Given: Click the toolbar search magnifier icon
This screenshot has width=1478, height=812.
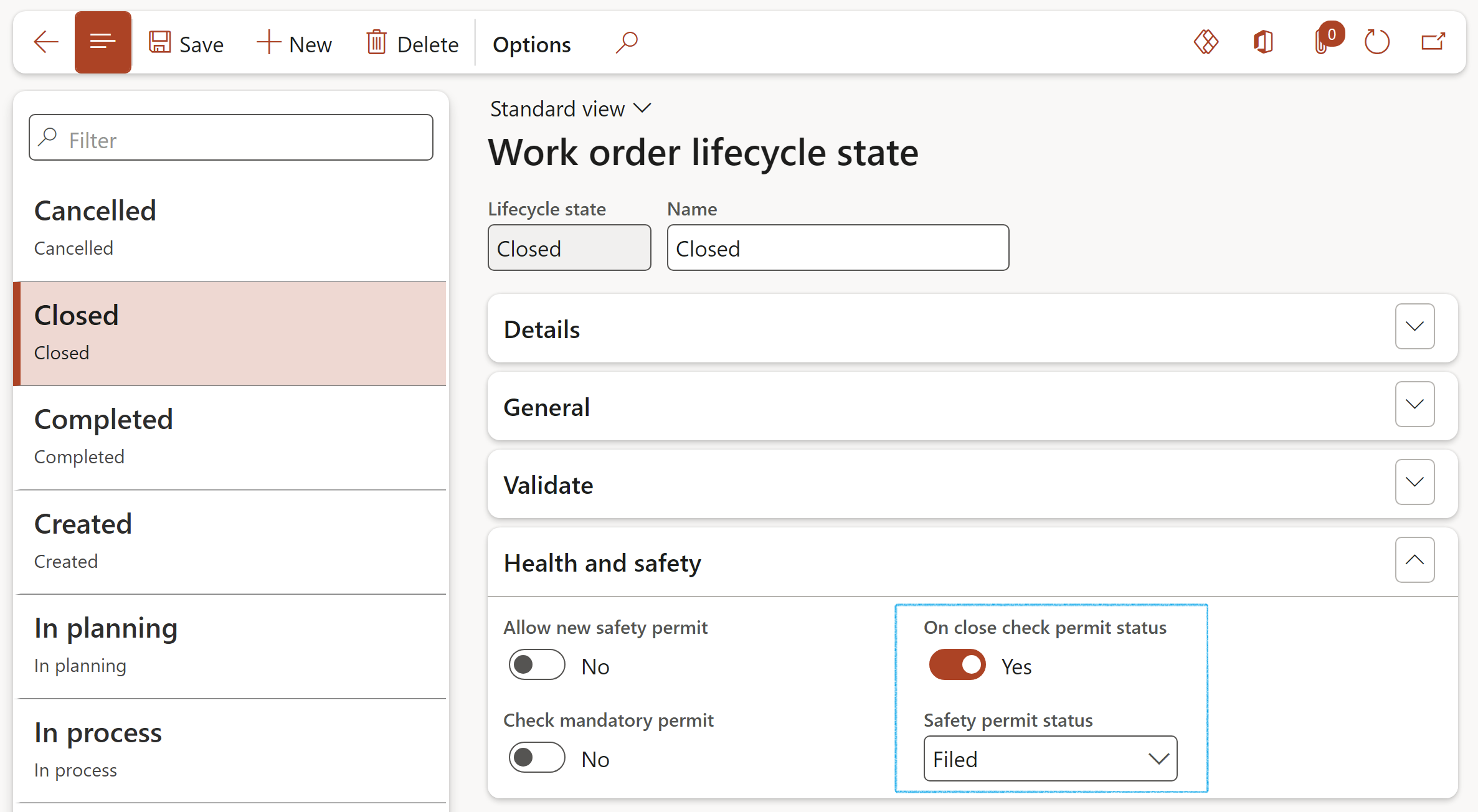Looking at the screenshot, I should pos(627,43).
